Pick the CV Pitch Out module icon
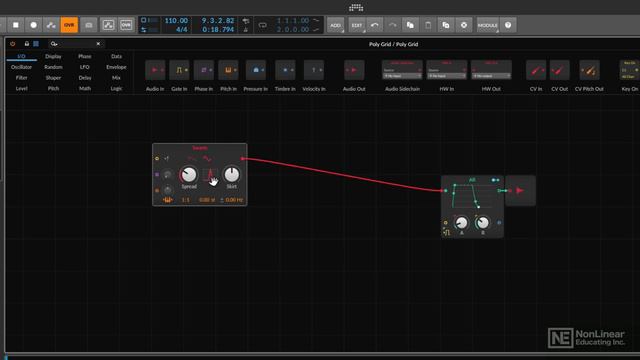The image size is (640, 360). click(x=589, y=70)
